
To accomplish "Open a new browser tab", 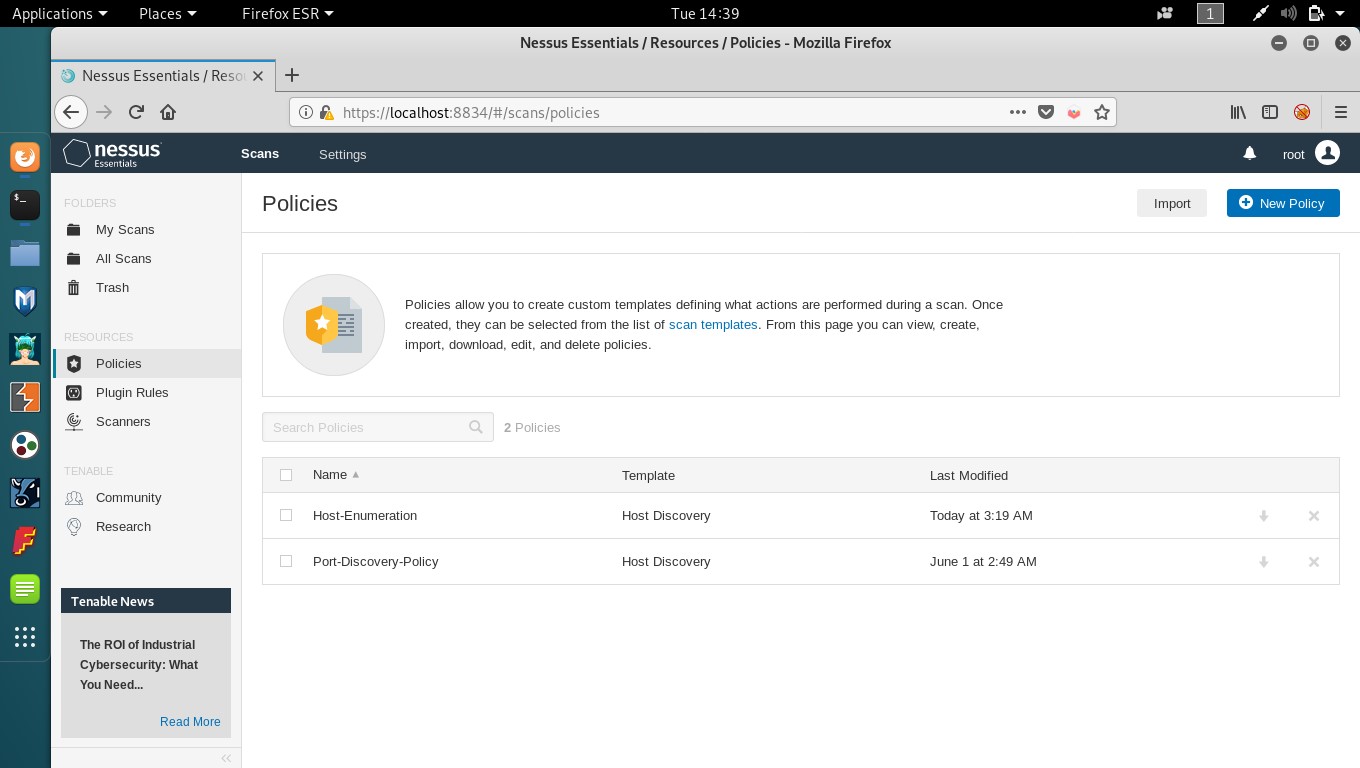I will 292,75.
